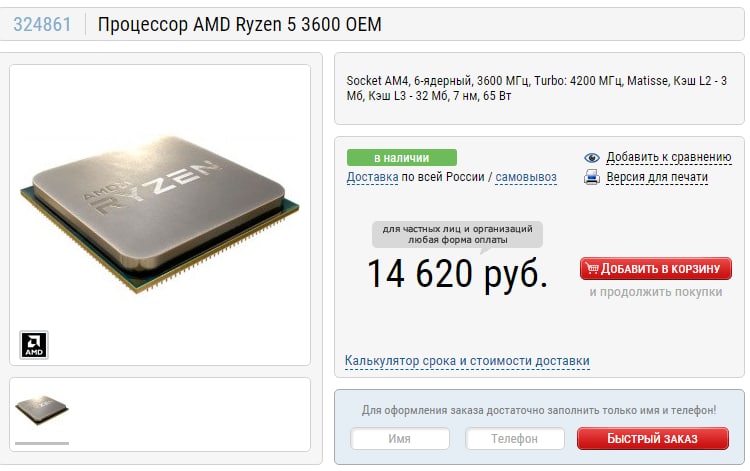Click the eye icon for comparison
Viewport: 750px width, 471px height.
[x=592, y=157]
